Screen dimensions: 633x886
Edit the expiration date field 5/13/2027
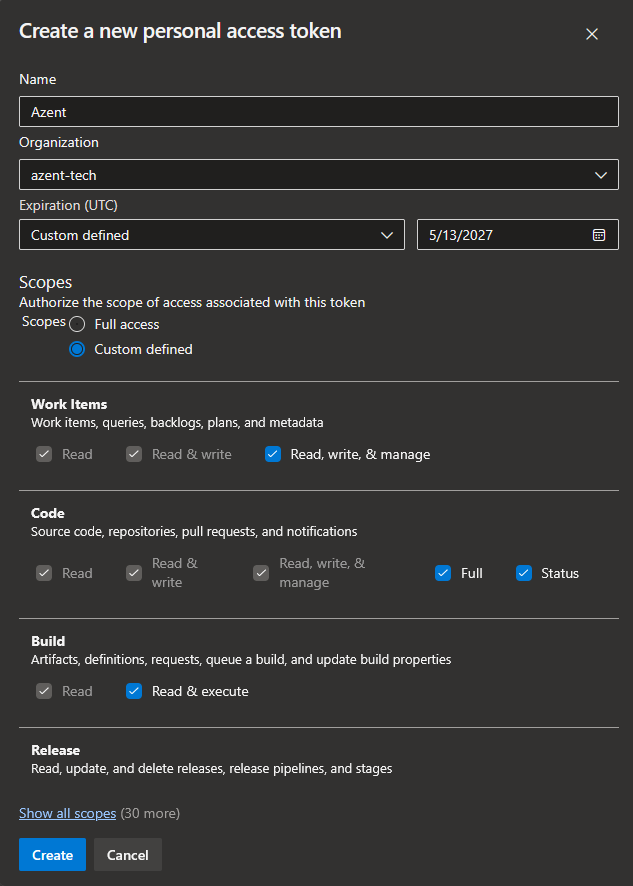coord(518,235)
